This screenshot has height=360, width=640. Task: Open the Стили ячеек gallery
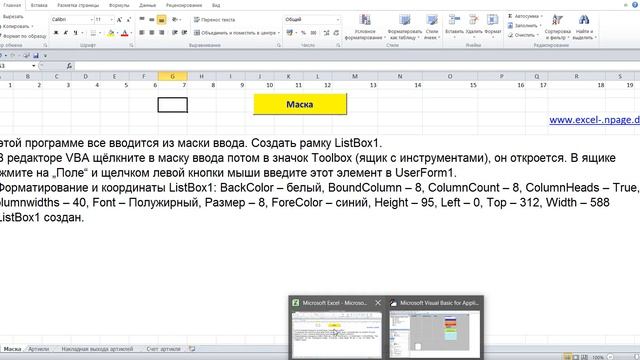[x=431, y=27]
